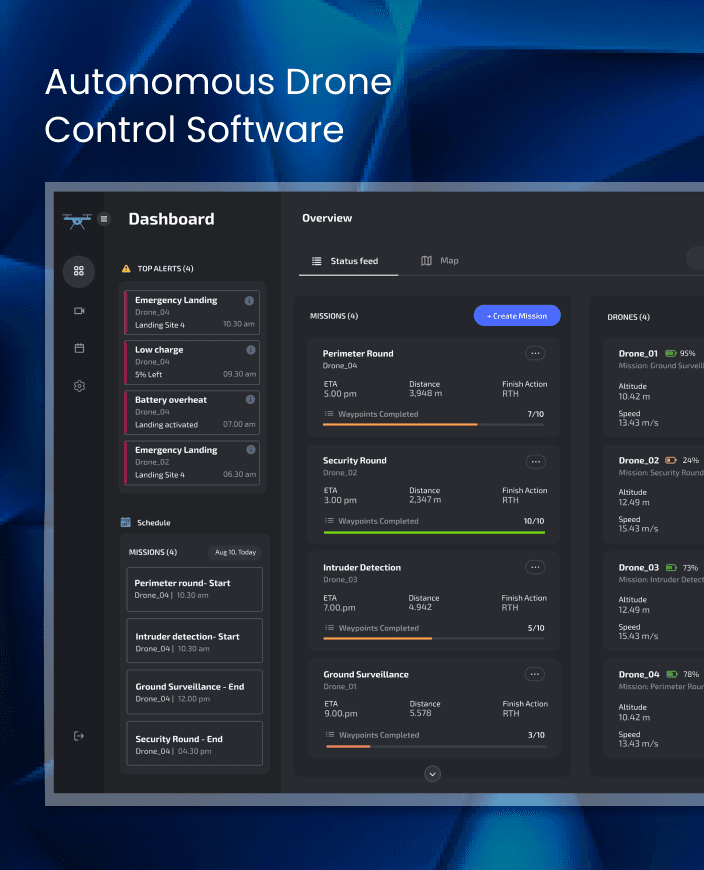Screen dimensions: 704x870
Task: Open the Drone_01 drone card
Action: pyautogui.click(x=654, y=387)
